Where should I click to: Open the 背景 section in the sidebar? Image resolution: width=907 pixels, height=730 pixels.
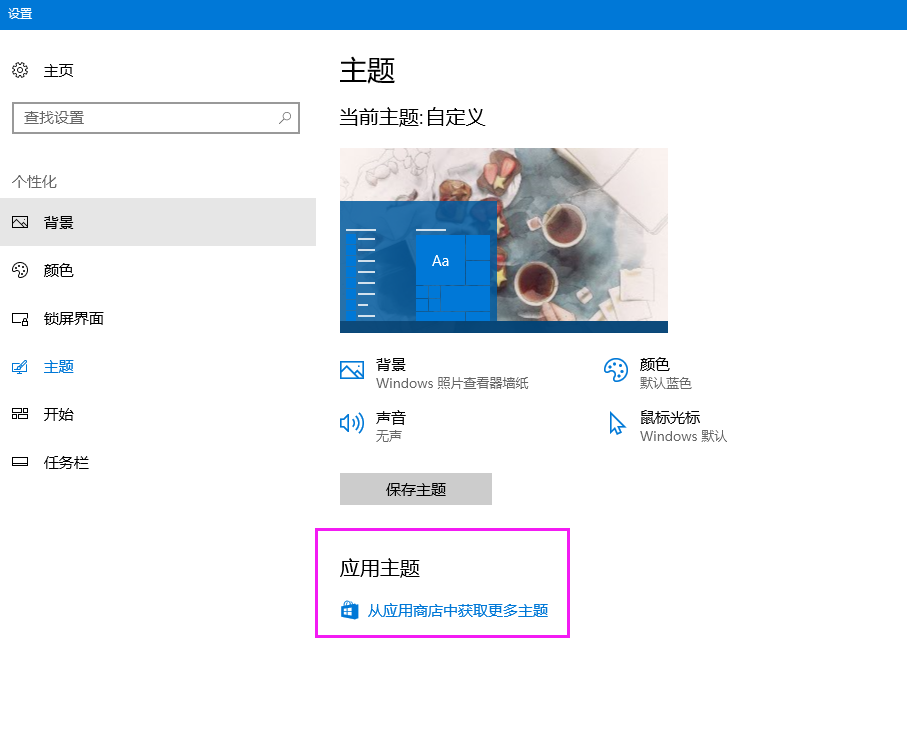click(59, 222)
